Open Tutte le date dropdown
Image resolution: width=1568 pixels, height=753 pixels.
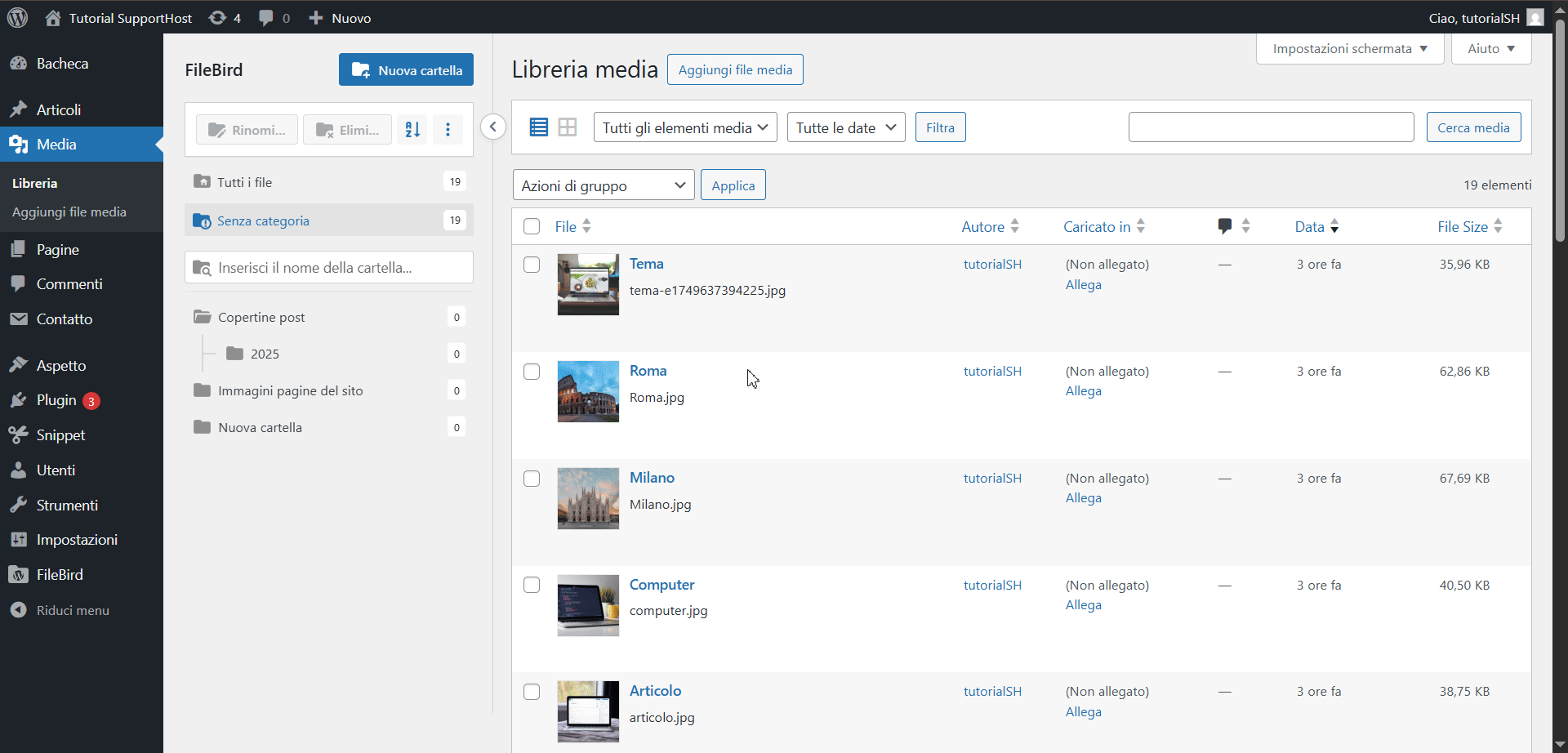tap(846, 127)
